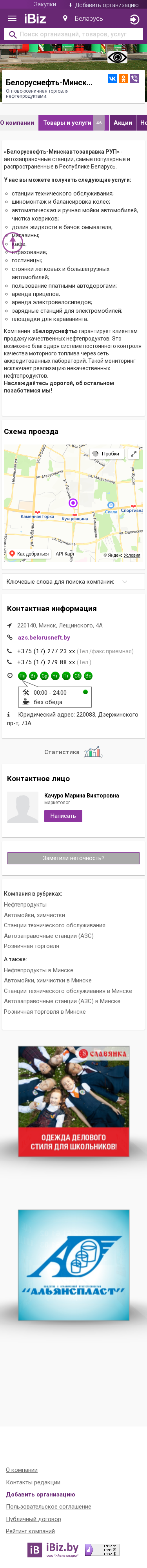Click the Заметили неточность? button
This screenshot has height=1568, width=147.
[73, 858]
